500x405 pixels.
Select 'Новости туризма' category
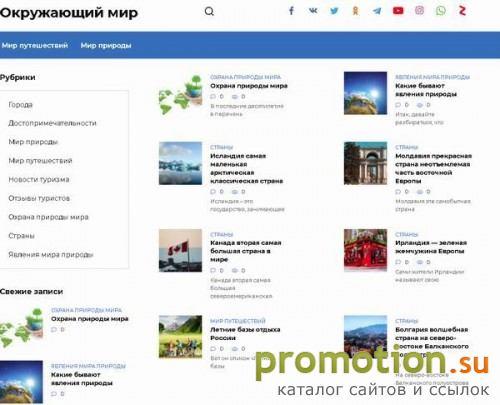39,179
